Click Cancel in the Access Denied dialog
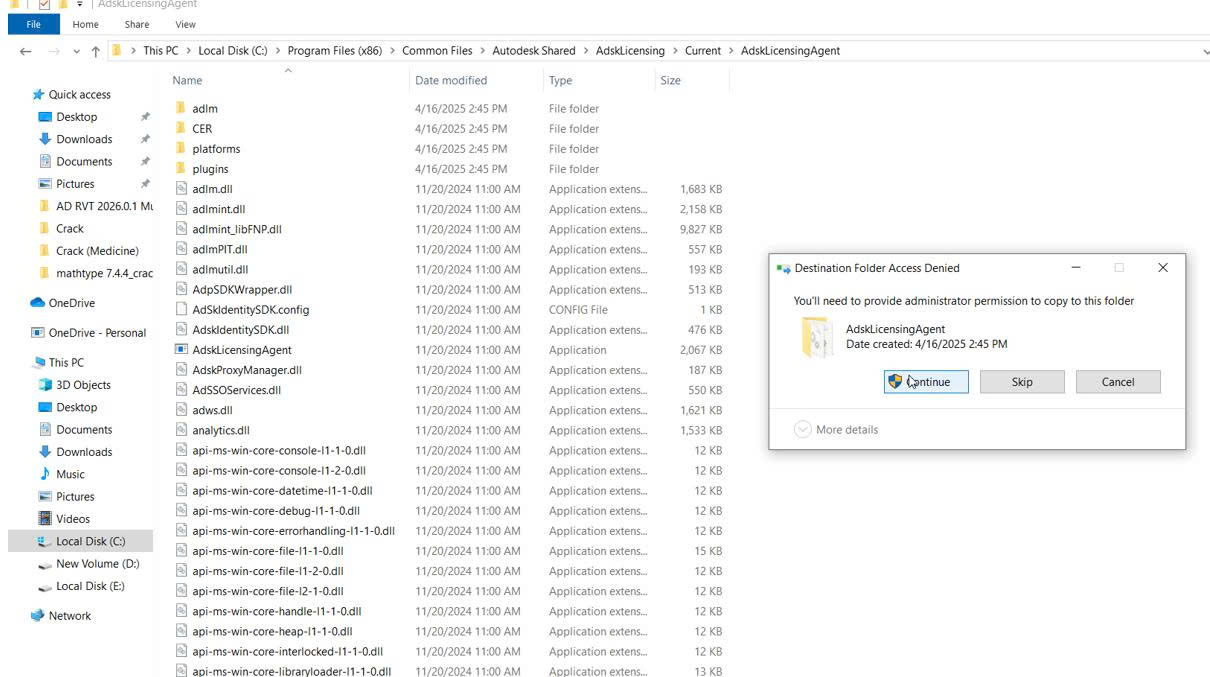Viewport: 1210px width, 677px height. (x=1118, y=382)
